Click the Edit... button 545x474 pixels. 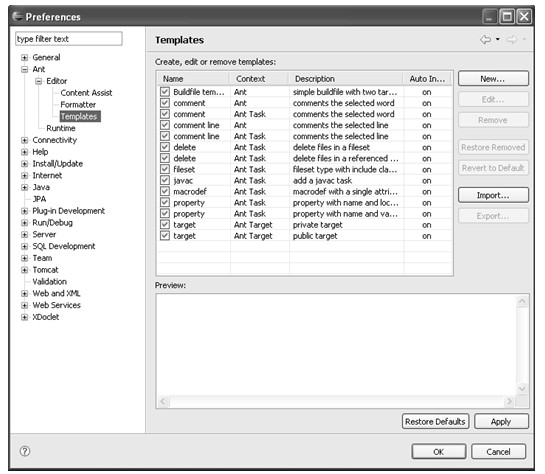click(x=493, y=99)
